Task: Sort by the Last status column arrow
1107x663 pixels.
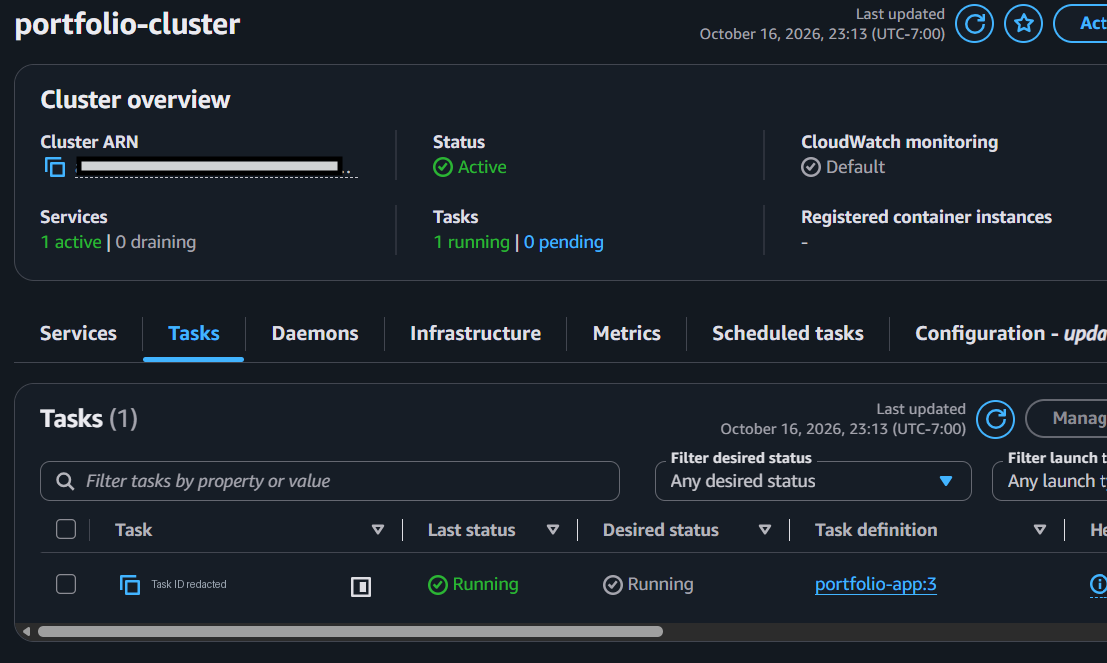Action: point(553,530)
